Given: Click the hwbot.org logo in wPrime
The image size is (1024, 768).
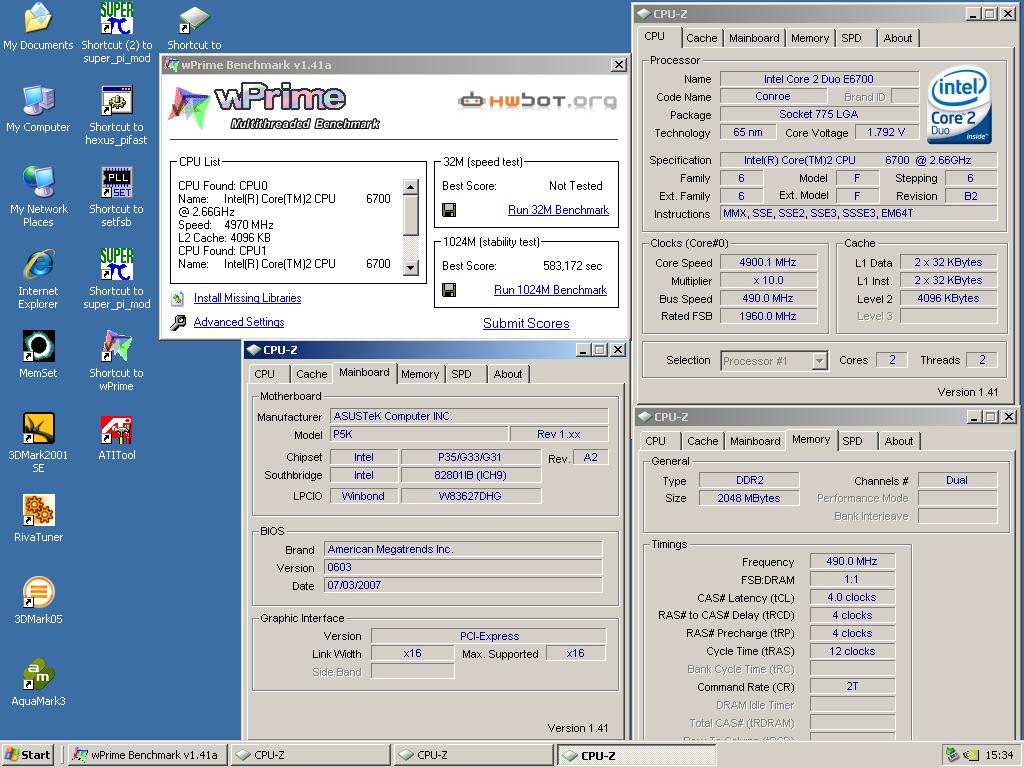Looking at the screenshot, I should 537,101.
